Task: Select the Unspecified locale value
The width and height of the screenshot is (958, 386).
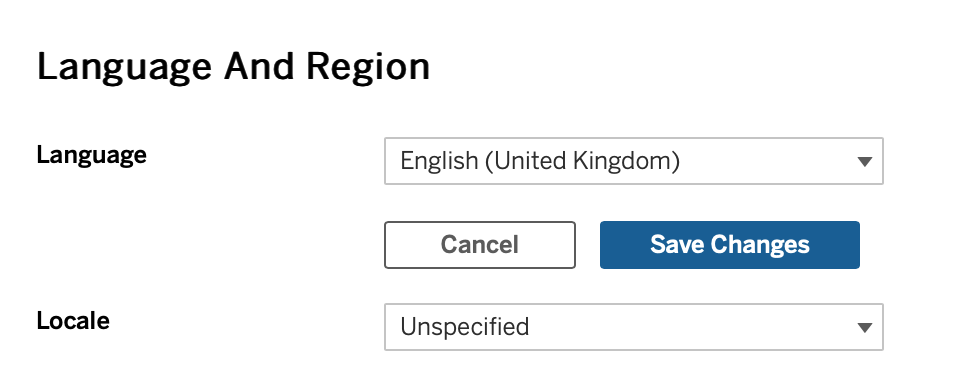Action: (464, 327)
